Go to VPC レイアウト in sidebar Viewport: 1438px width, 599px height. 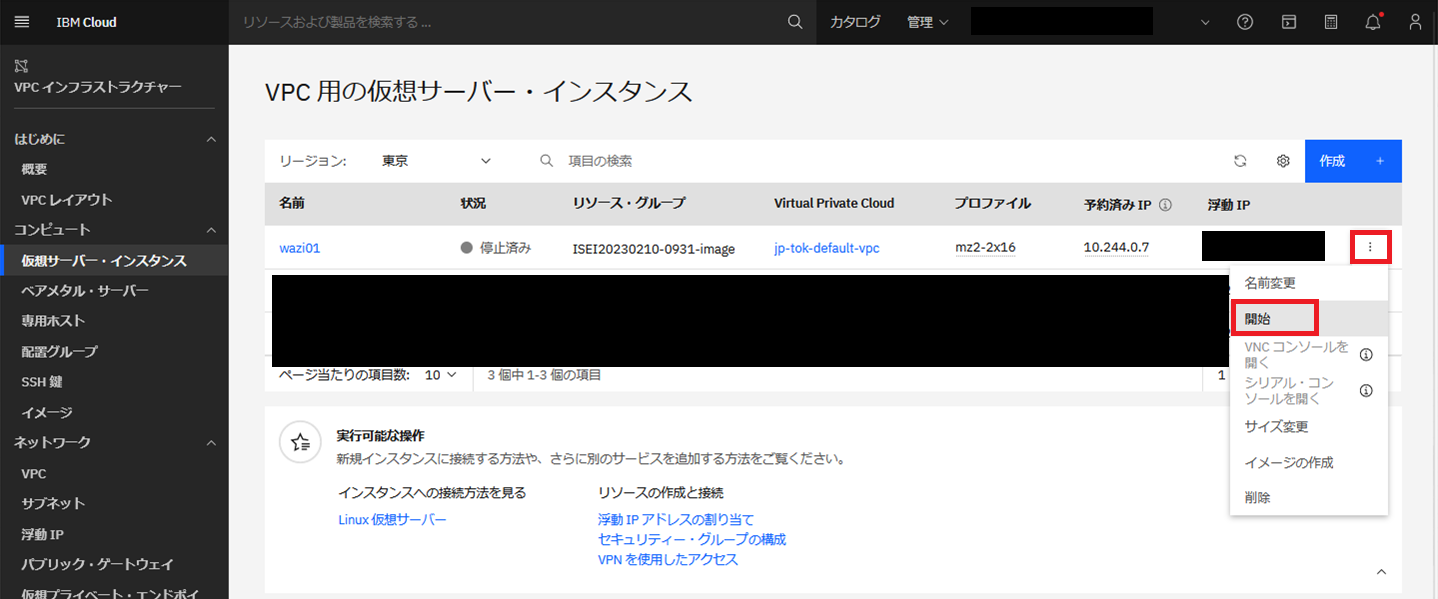click(67, 200)
